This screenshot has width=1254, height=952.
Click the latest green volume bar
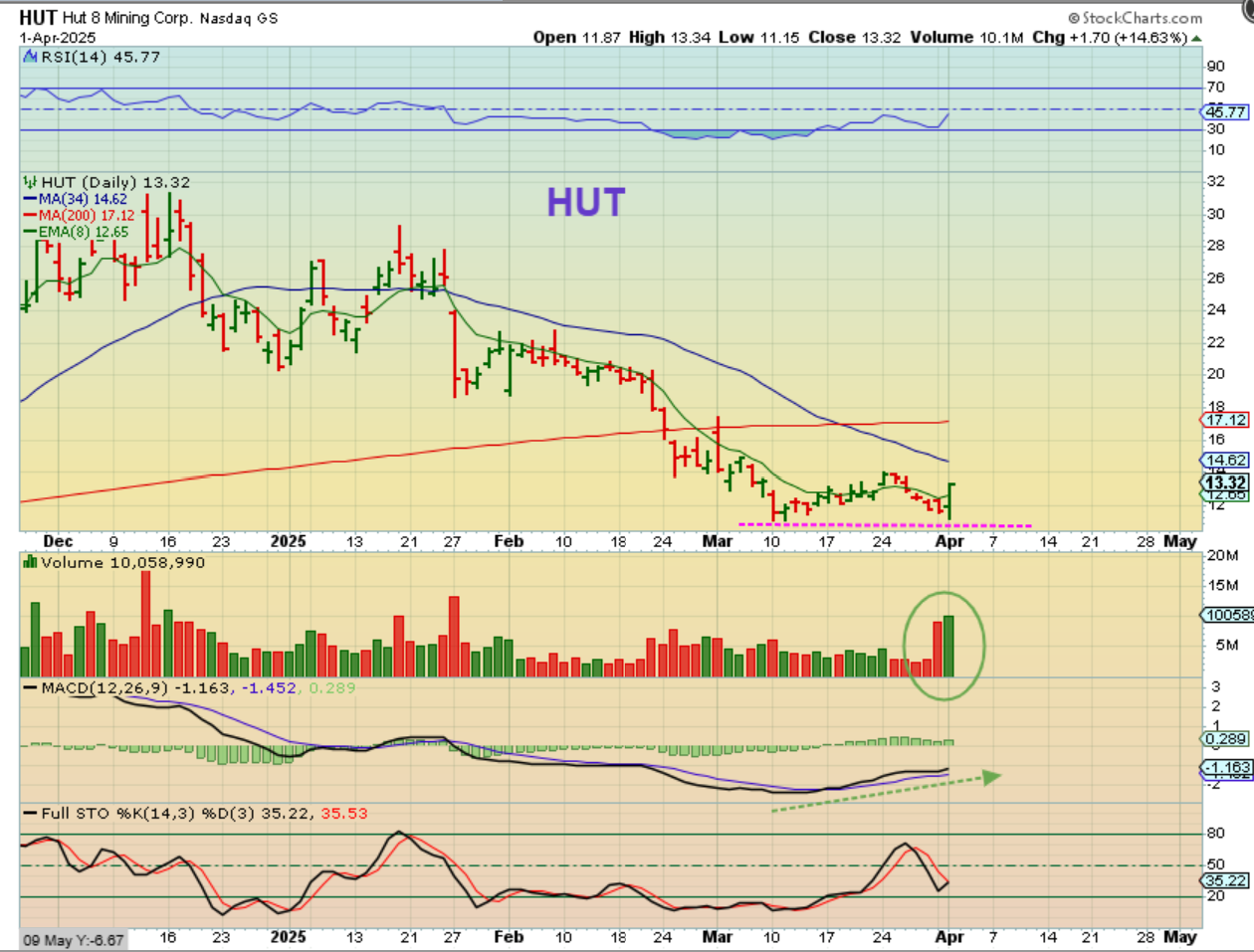pyautogui.click(x=948, y=647)
